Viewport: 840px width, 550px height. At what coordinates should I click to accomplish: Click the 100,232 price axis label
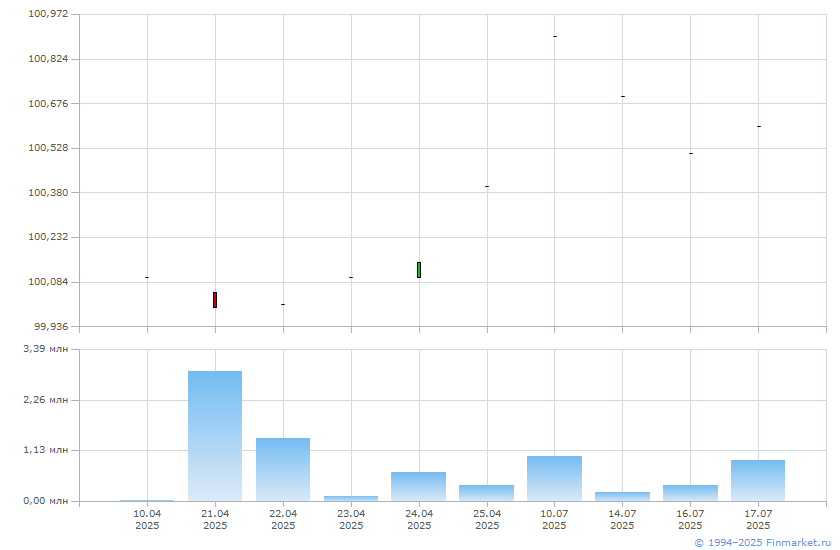[x=48, y=237]
